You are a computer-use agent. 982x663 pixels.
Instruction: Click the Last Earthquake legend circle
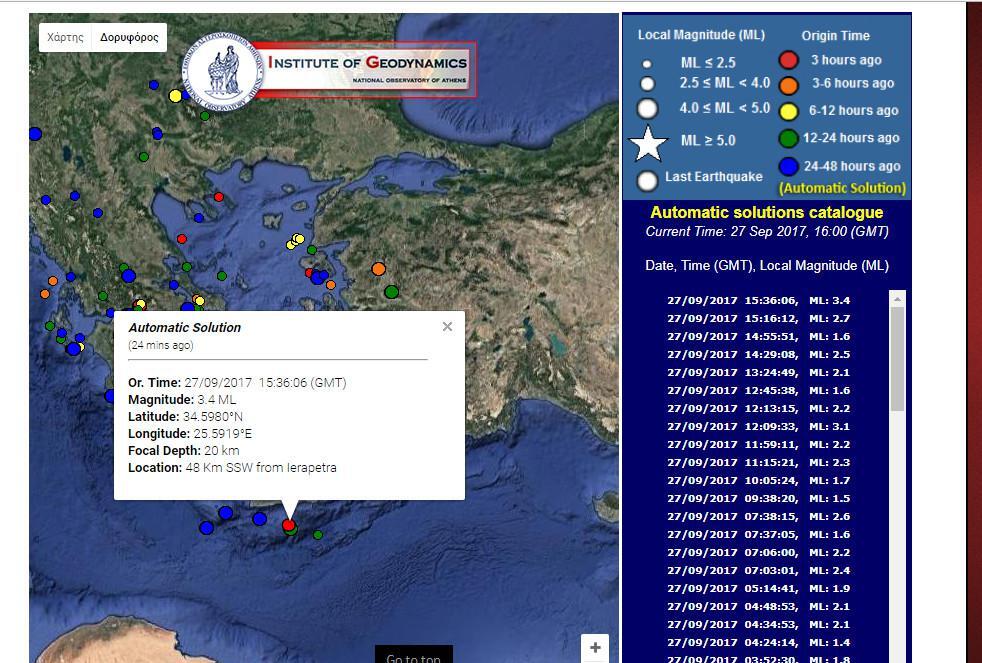[x=648, y=180]
